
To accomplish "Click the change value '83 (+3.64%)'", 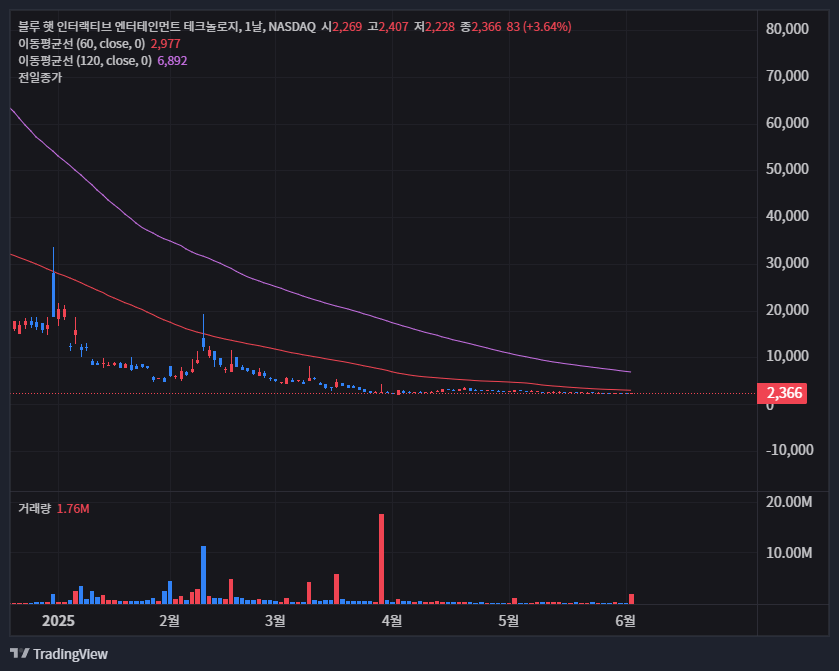I will coord(539,26).
